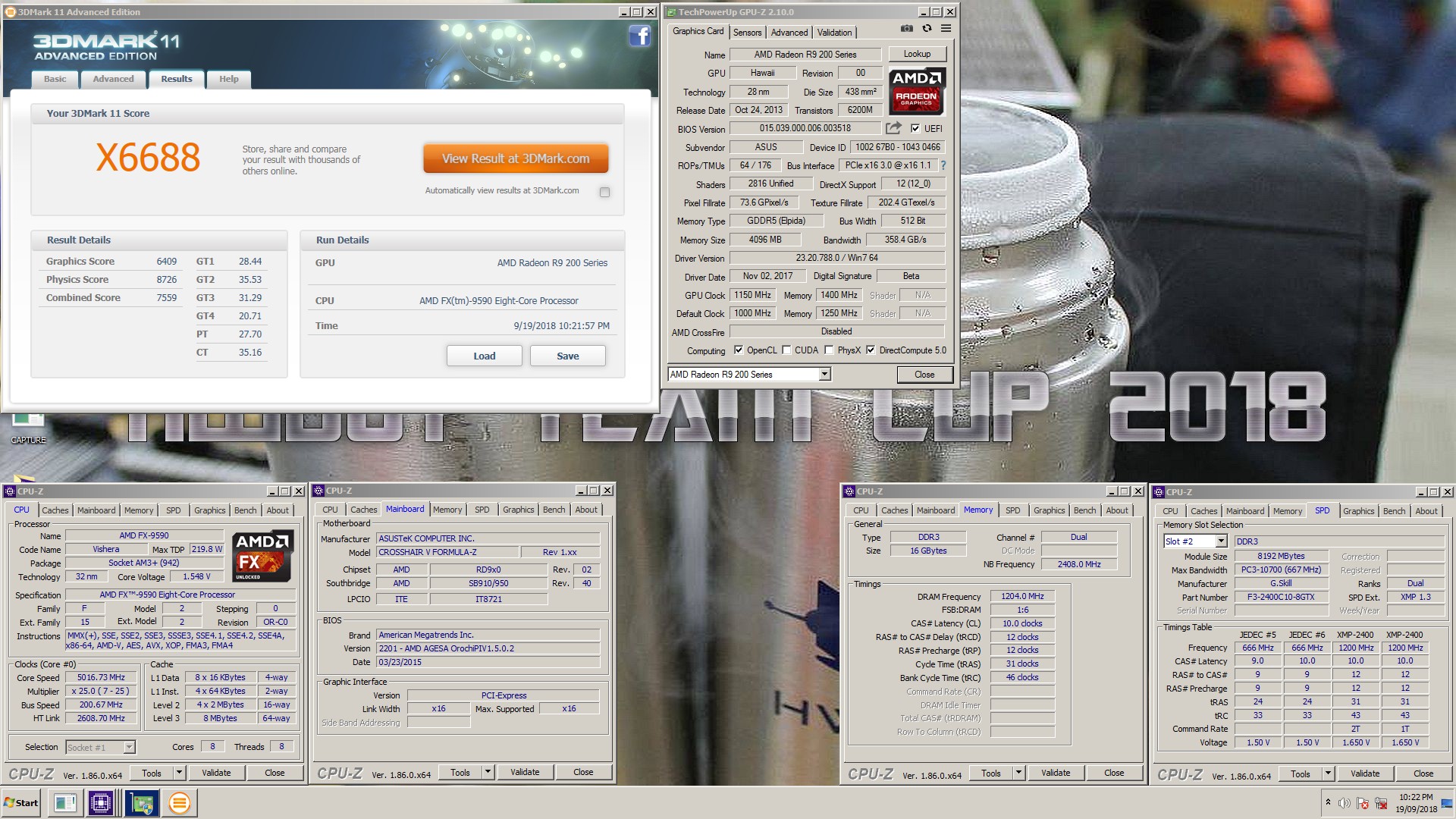Viewport: 1456px width, 819px height.
Task: Open the Help tab in 3DMark
Action: point(229,79)
